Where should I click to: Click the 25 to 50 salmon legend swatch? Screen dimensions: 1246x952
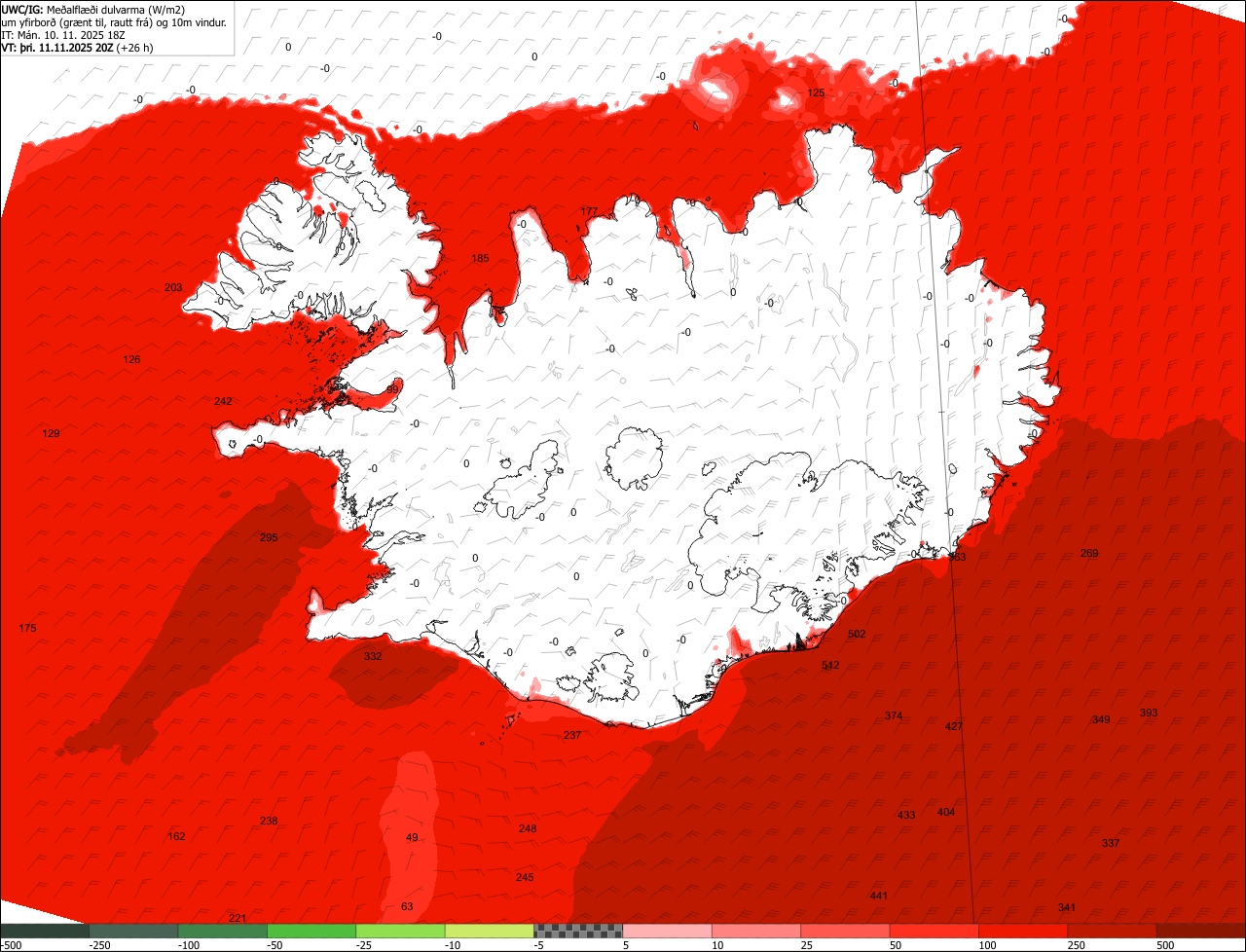click(x=845, y=931)
